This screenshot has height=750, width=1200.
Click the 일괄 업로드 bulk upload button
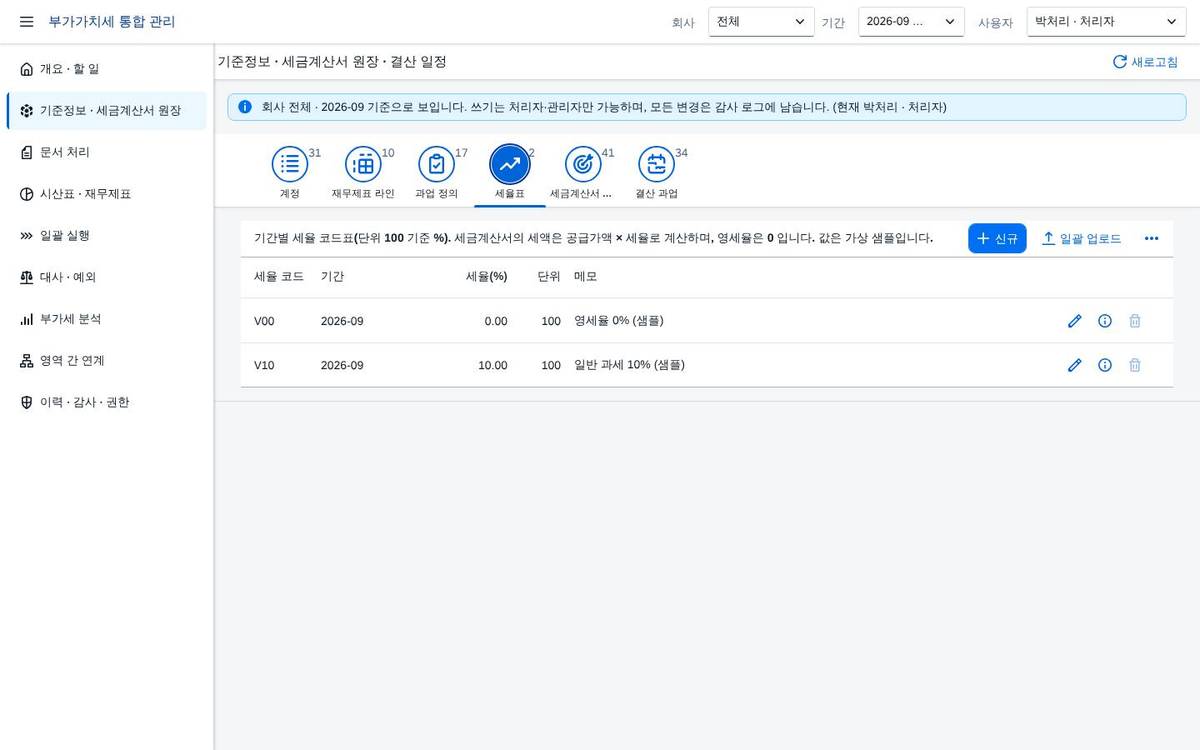coord(1081,238)
